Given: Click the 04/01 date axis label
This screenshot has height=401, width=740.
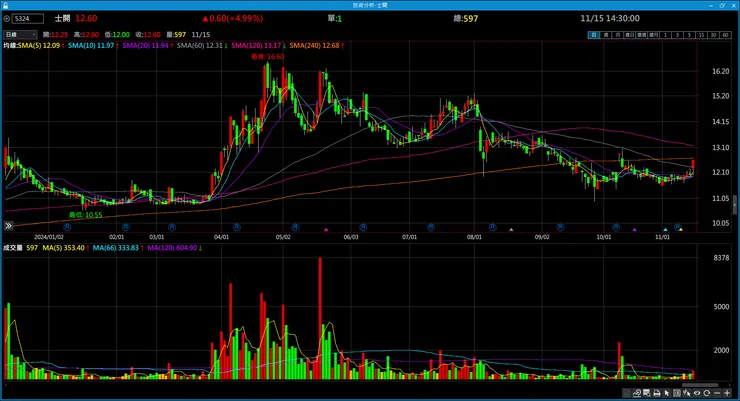Looking at the screenshot, I should click(x=221, y=237).
